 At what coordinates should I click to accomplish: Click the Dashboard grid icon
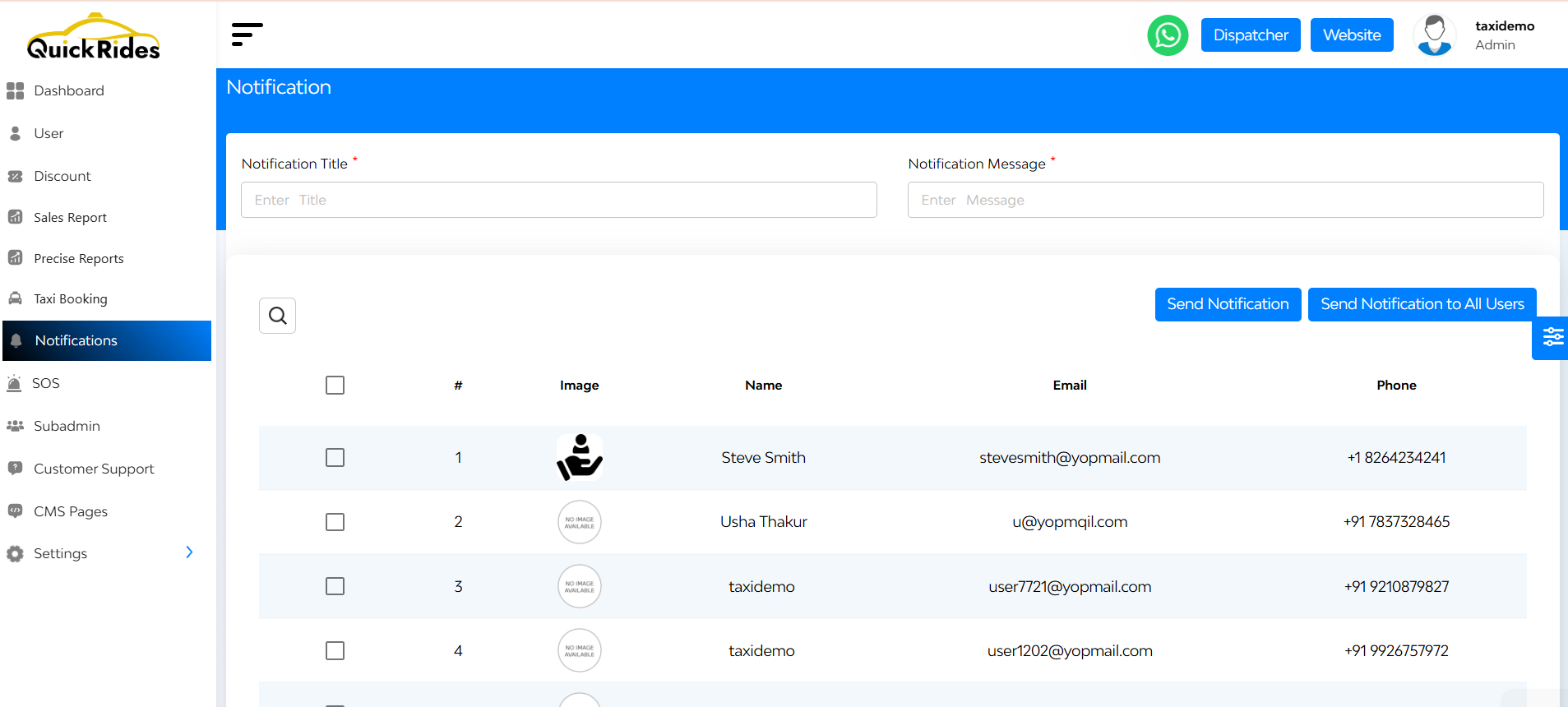pyautogui.click(x=15, y=90)
